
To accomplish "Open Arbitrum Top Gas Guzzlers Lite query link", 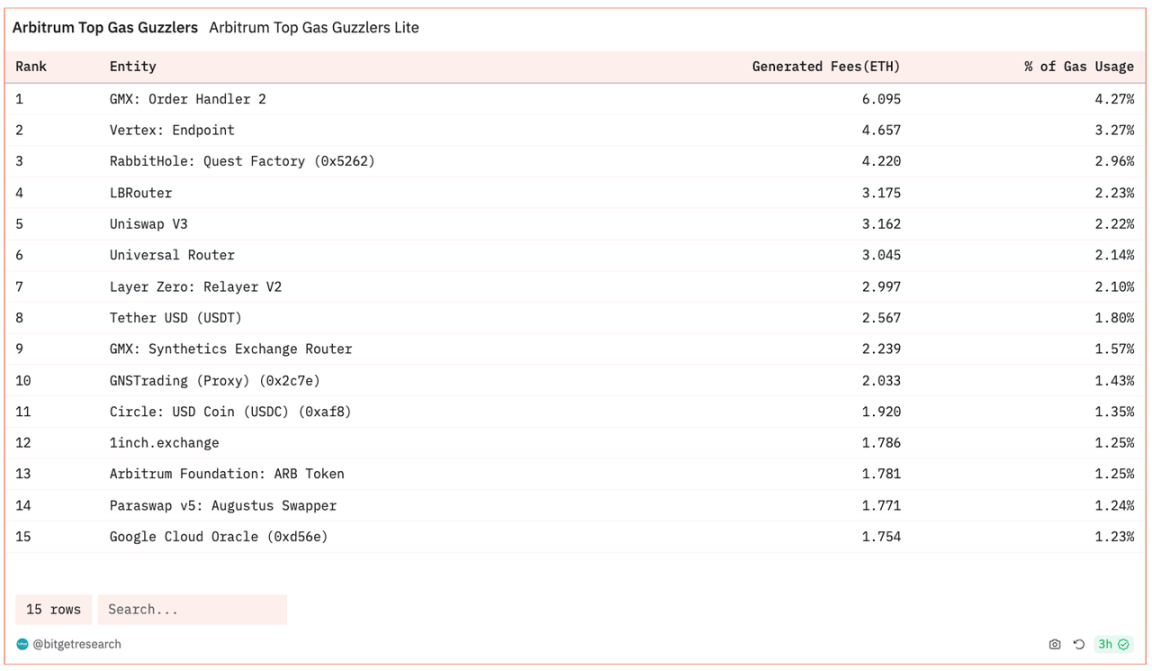I will [x=314, y=28].
